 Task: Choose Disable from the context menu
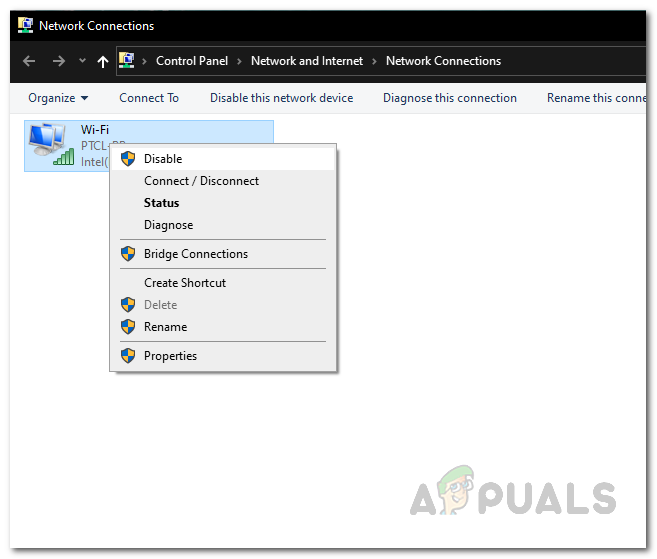coord(223,159)
